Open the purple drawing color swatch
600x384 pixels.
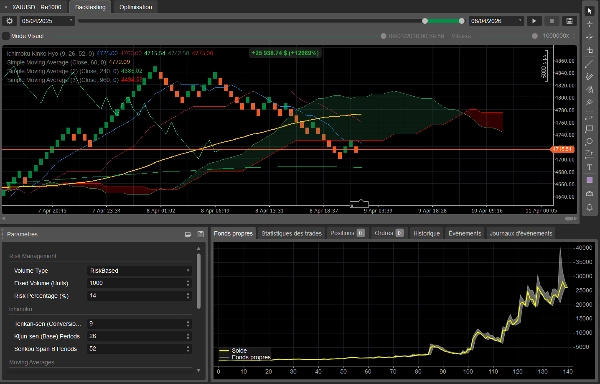tap(589, 180)
